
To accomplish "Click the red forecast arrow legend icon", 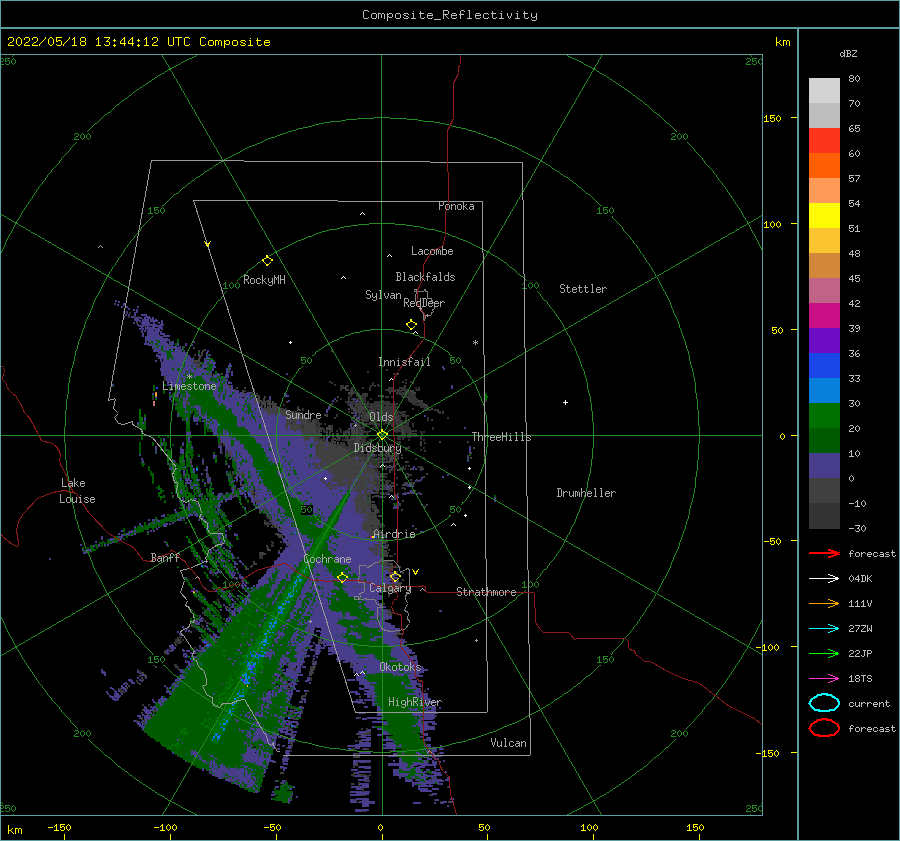I will coord(824,553).
